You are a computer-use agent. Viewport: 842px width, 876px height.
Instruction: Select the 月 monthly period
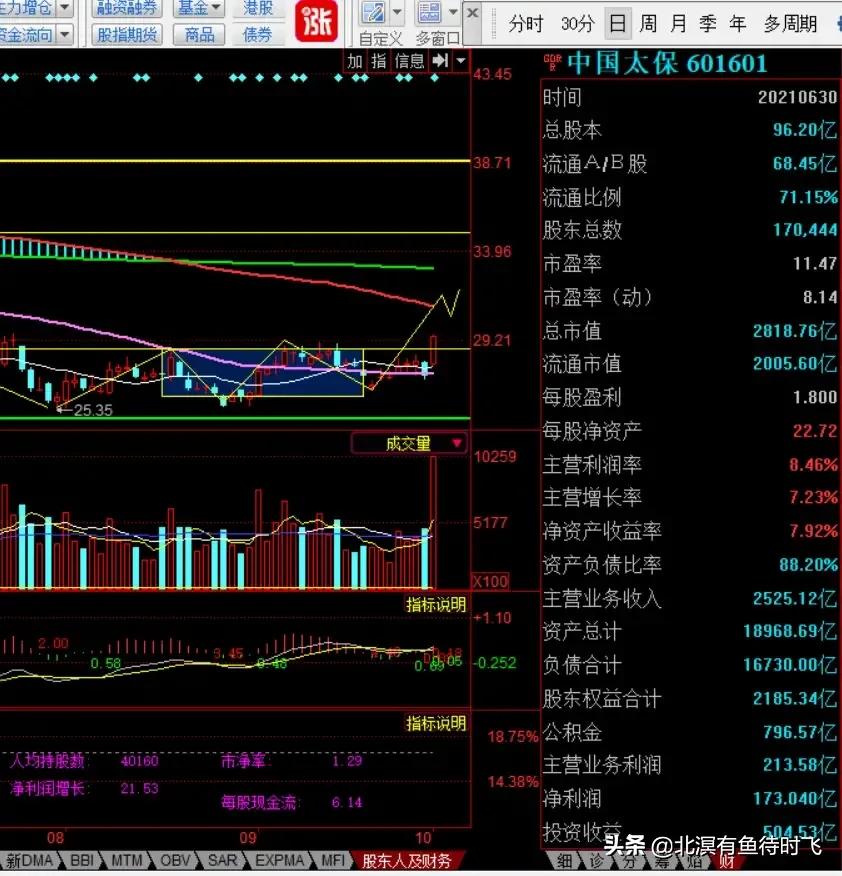(678, 24)
